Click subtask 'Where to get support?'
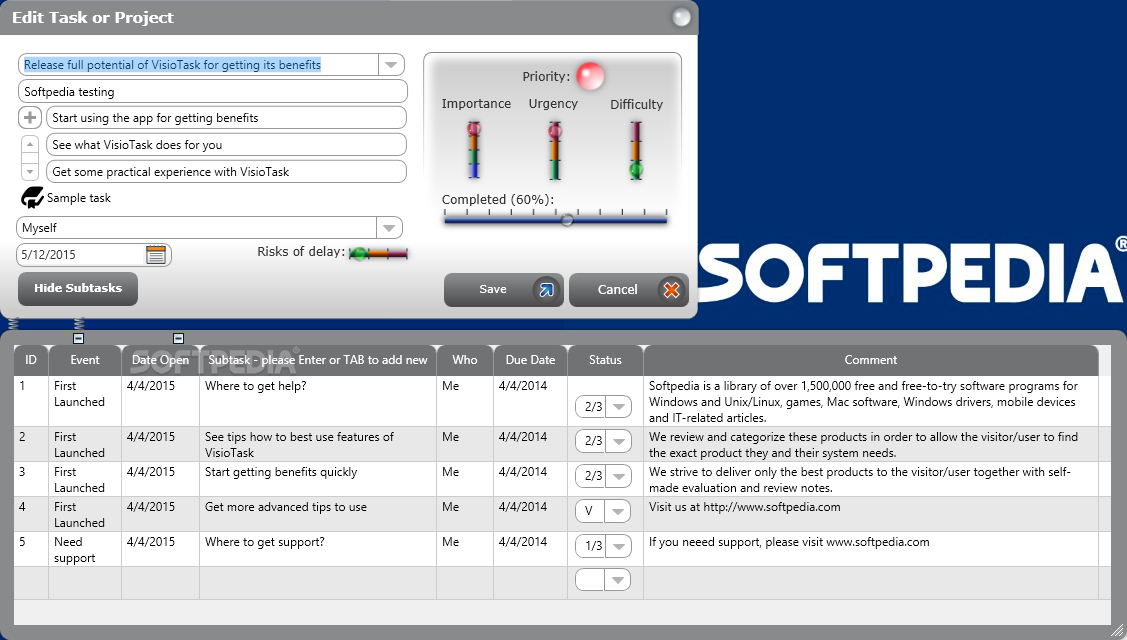Viewport: 1127px width, 640px height. click(x=264, y=542)
